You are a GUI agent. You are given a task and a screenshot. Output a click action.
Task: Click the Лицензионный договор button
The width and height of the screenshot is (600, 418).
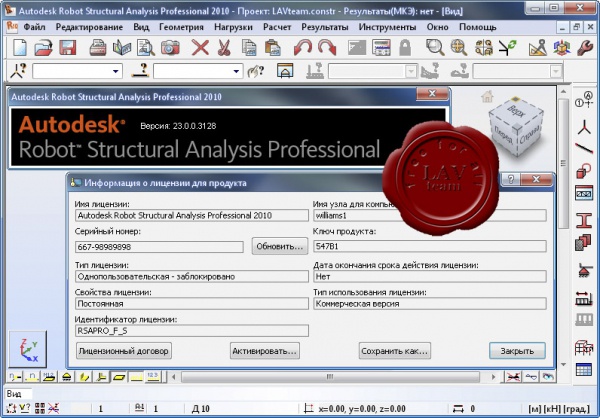124,351
